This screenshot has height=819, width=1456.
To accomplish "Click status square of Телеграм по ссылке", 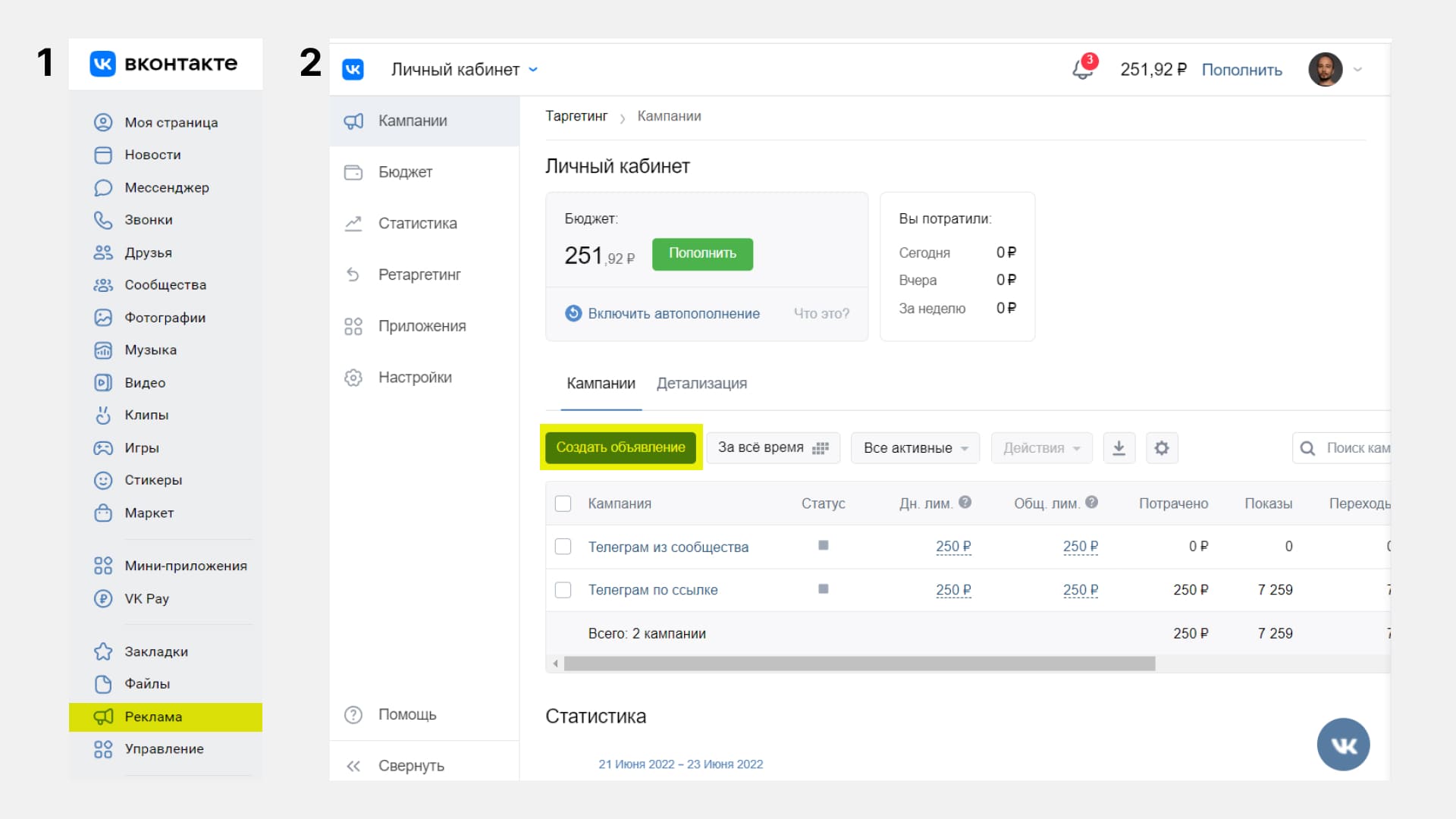I will (824, 588).
